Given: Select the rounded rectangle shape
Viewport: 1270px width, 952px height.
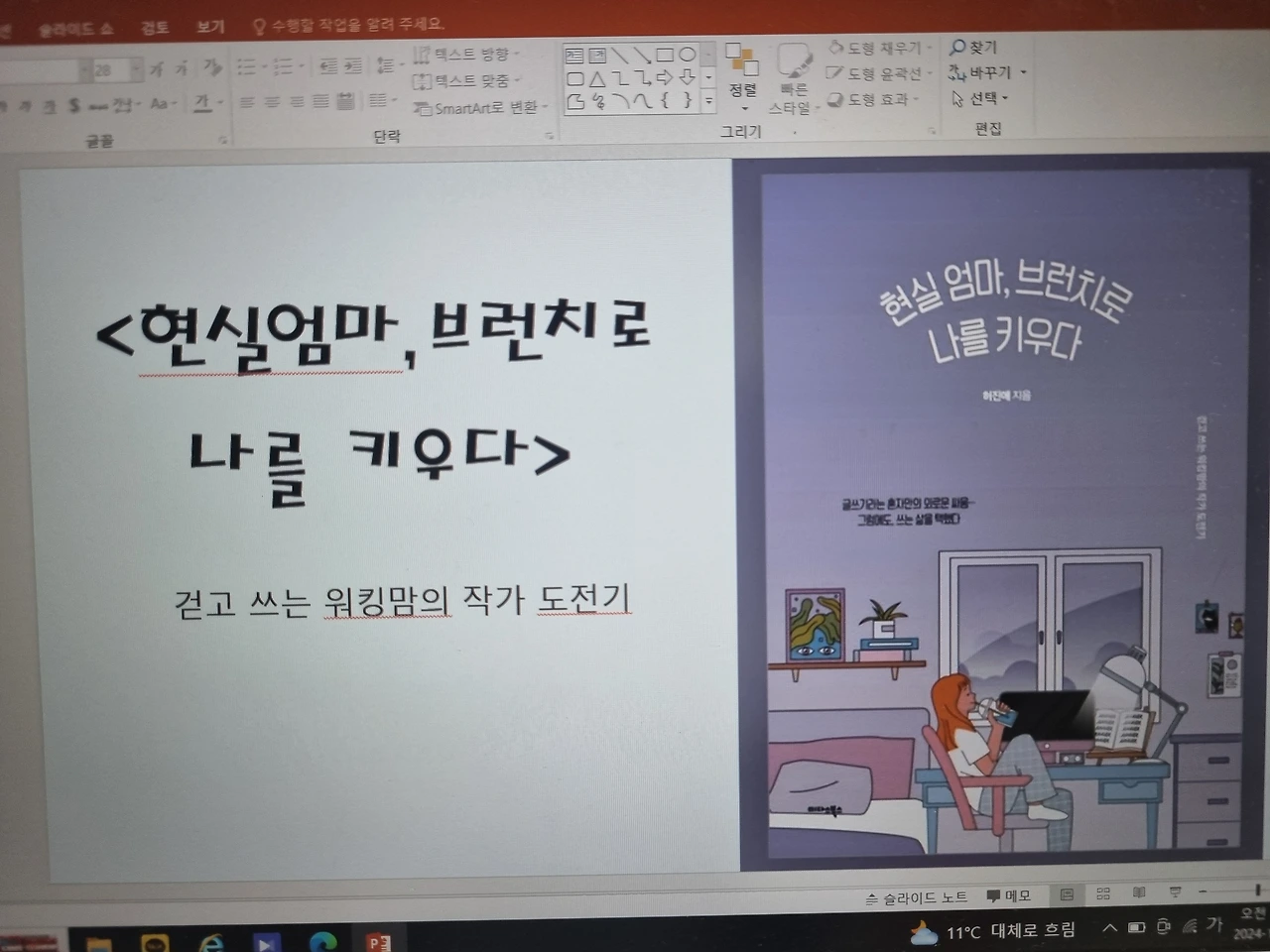Looking at the screenshot, I should (574, 78).
